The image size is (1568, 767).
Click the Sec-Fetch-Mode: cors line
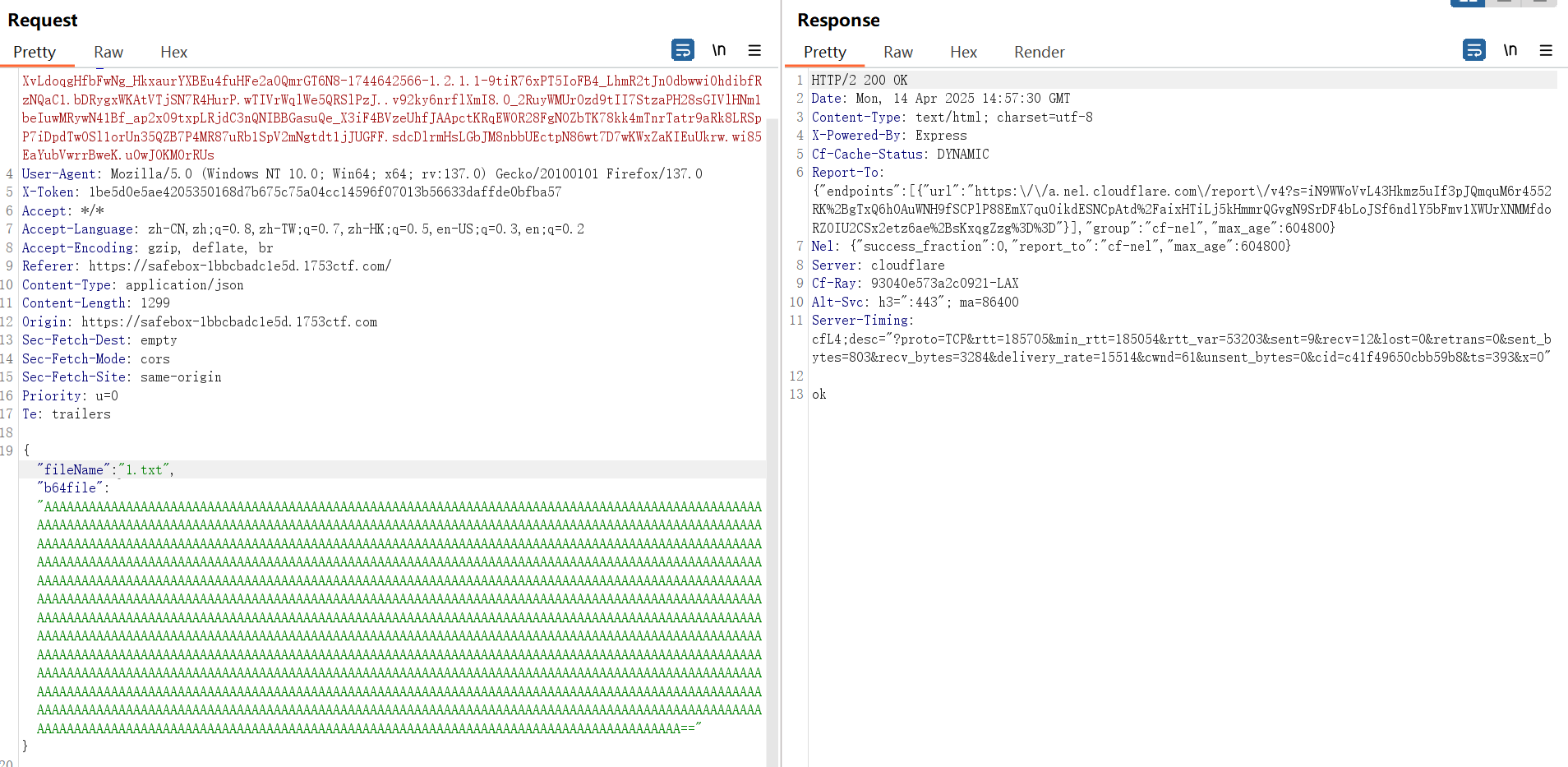(x=95, y=358)
